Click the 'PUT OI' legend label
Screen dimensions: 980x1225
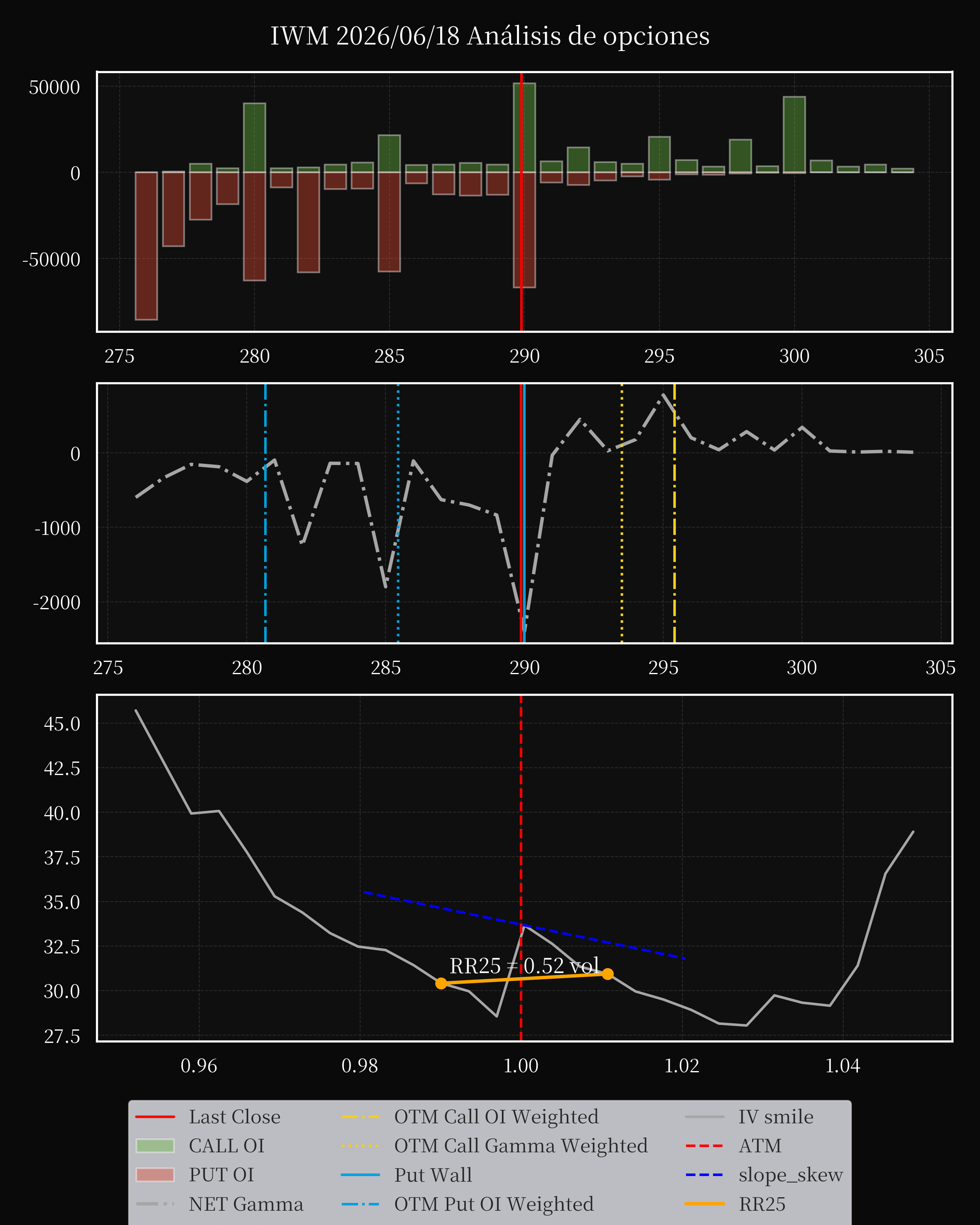pyautogui.click(x=222, y=1174)
